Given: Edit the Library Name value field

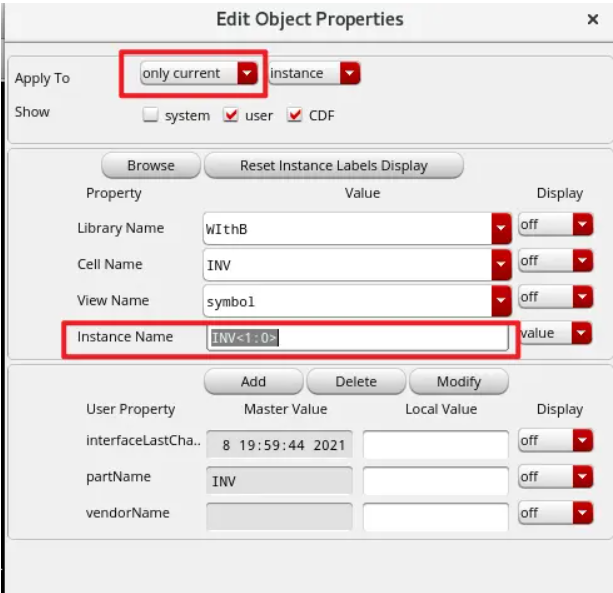Looking at the screenshot, I should pos(347,229).
